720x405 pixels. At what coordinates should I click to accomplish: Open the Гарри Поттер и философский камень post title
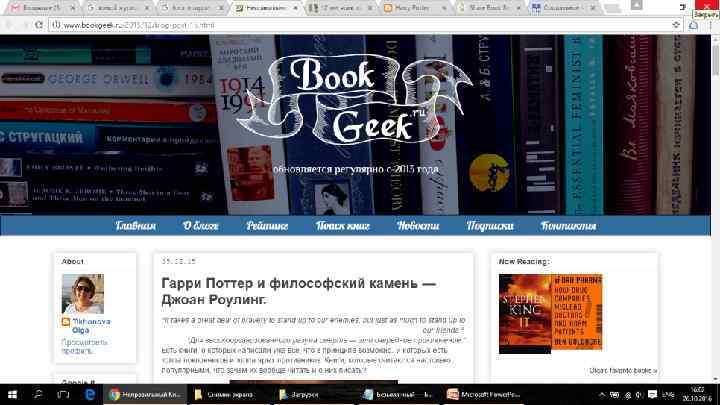(298, 291)
